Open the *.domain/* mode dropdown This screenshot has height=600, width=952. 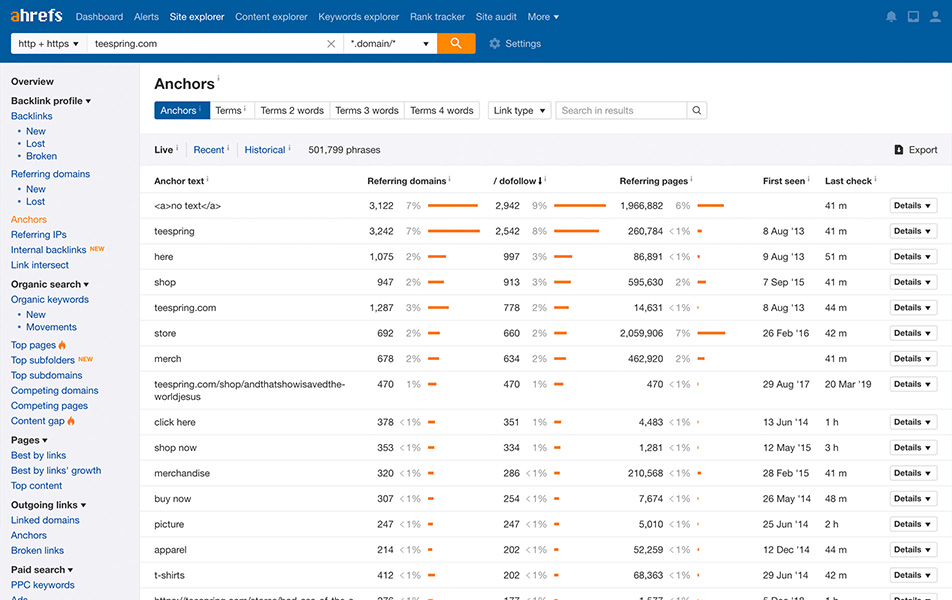tap(390, 44)
